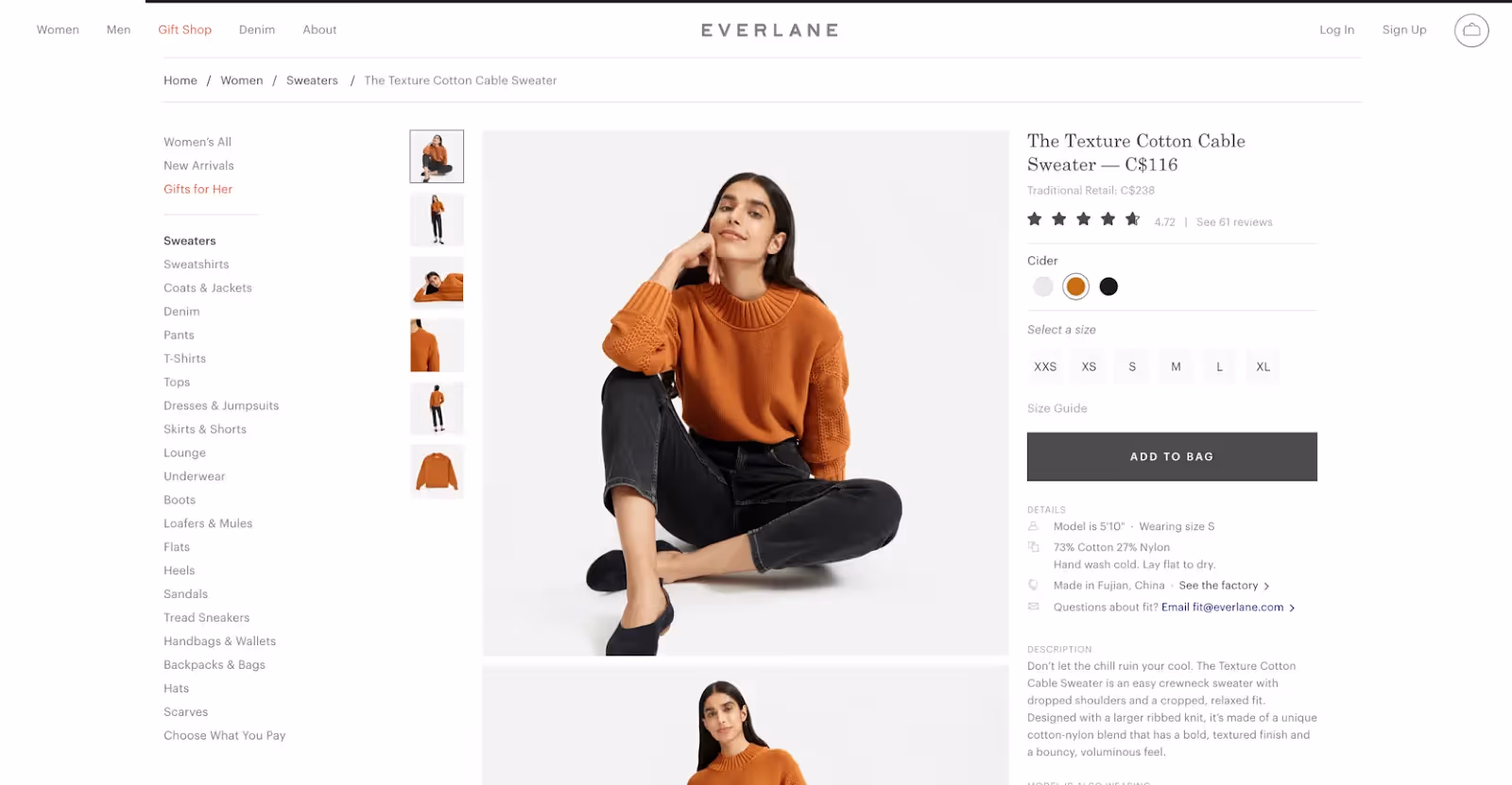The height and width of the screenshot is (785, 1512).
Task: Open the Size Guide
Action: coord(1057,408)
